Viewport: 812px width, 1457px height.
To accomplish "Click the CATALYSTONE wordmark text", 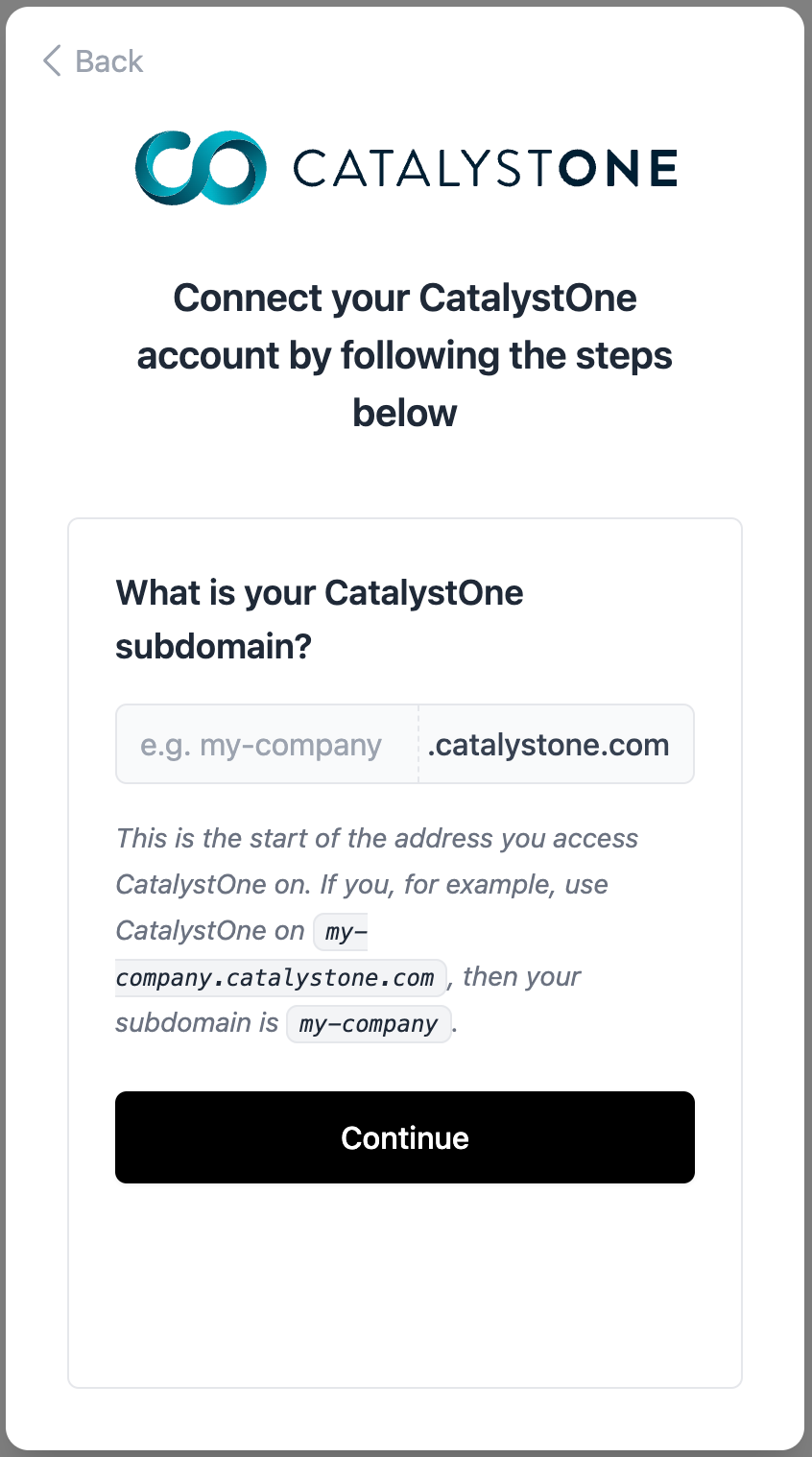I will click(485, 169).
